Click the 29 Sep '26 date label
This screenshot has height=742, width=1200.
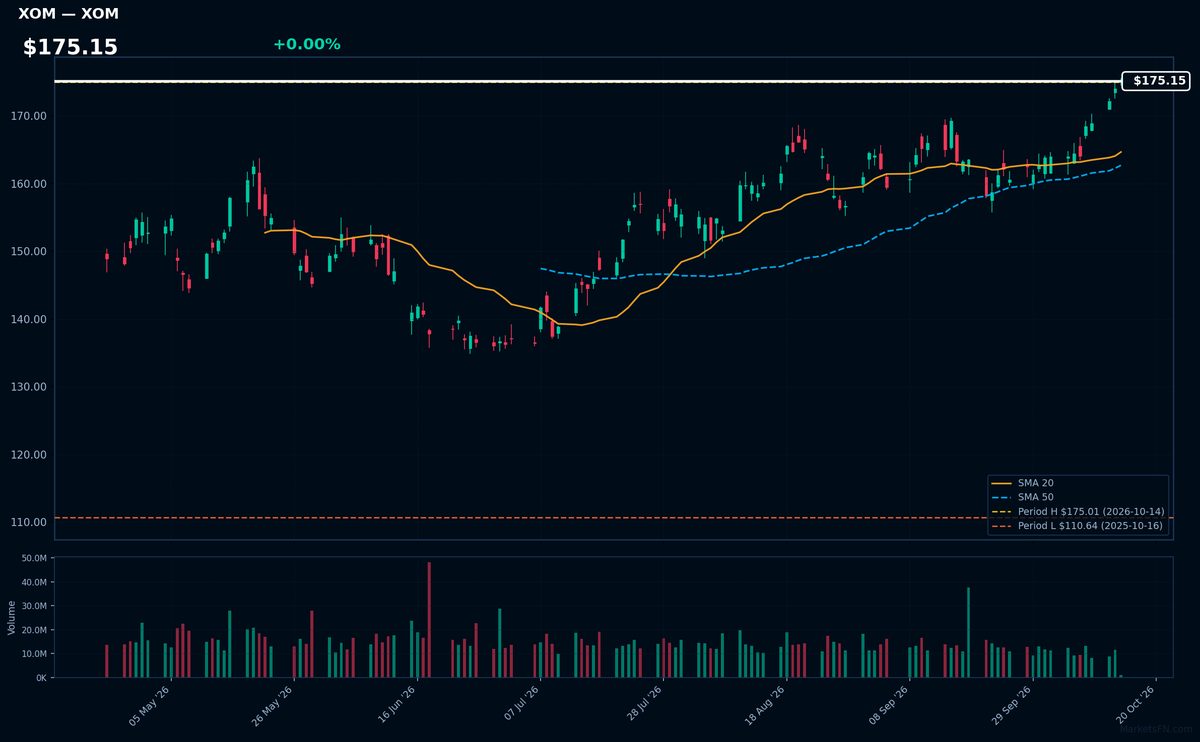click(x=1013, y=706)
